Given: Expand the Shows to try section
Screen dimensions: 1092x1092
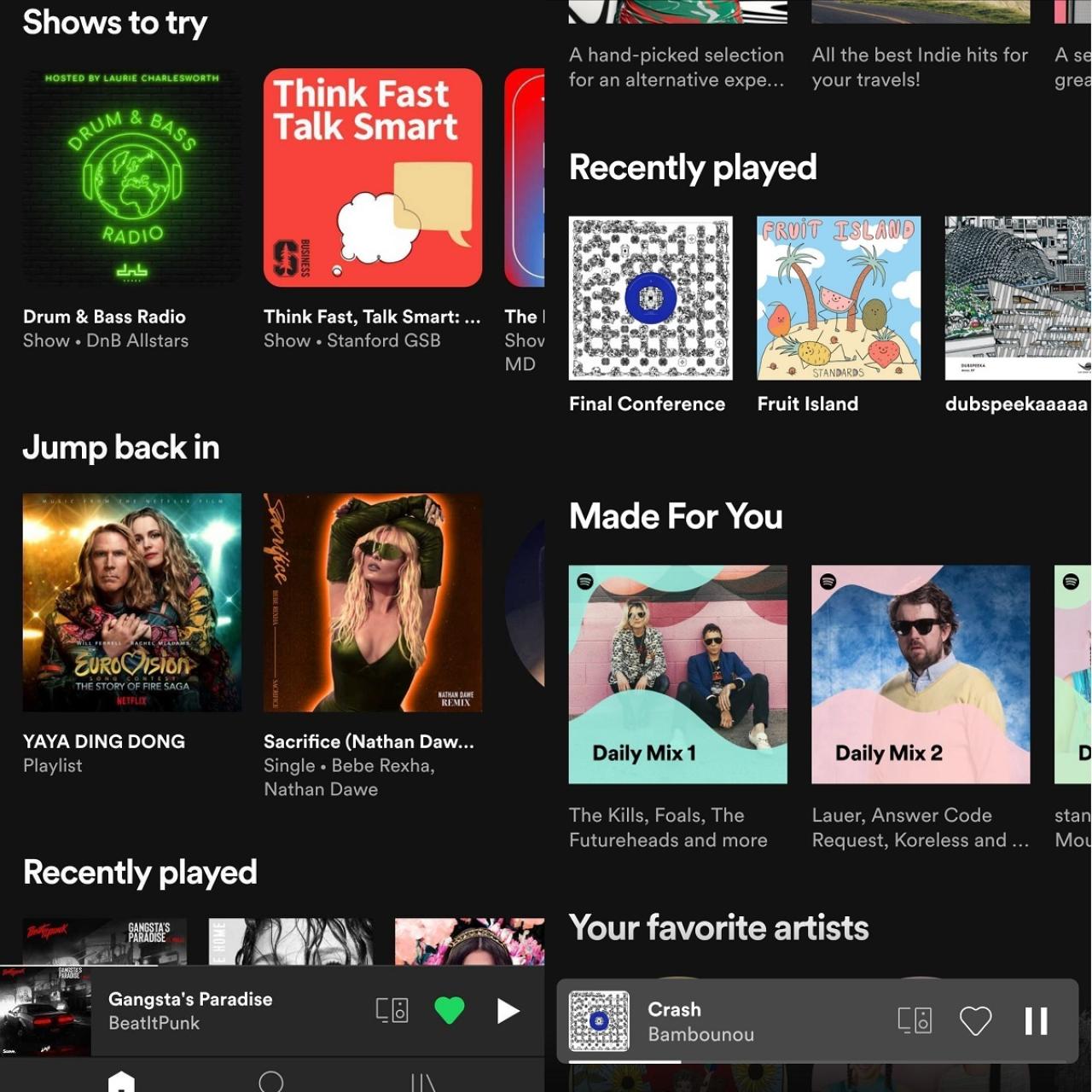Looking at the screenshot, I should pyautogui.click(x=115, y=23).
